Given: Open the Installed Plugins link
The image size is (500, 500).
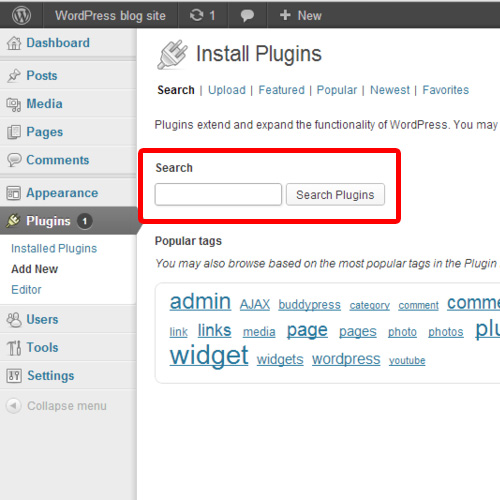Looking at the screenshot, I should click(x=54, y=249).
